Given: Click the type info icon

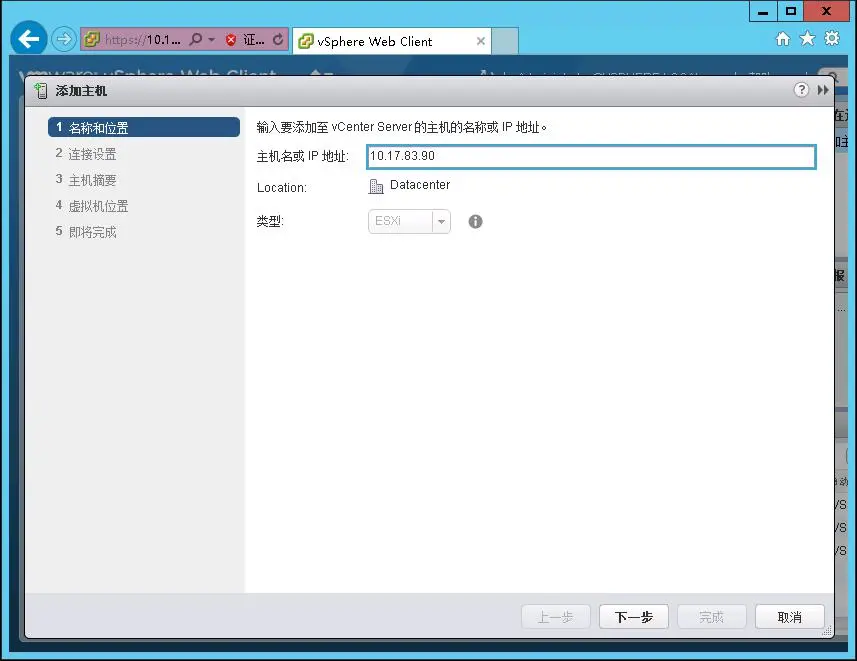Looking at the screenshot, I should (x=476, y=221).
